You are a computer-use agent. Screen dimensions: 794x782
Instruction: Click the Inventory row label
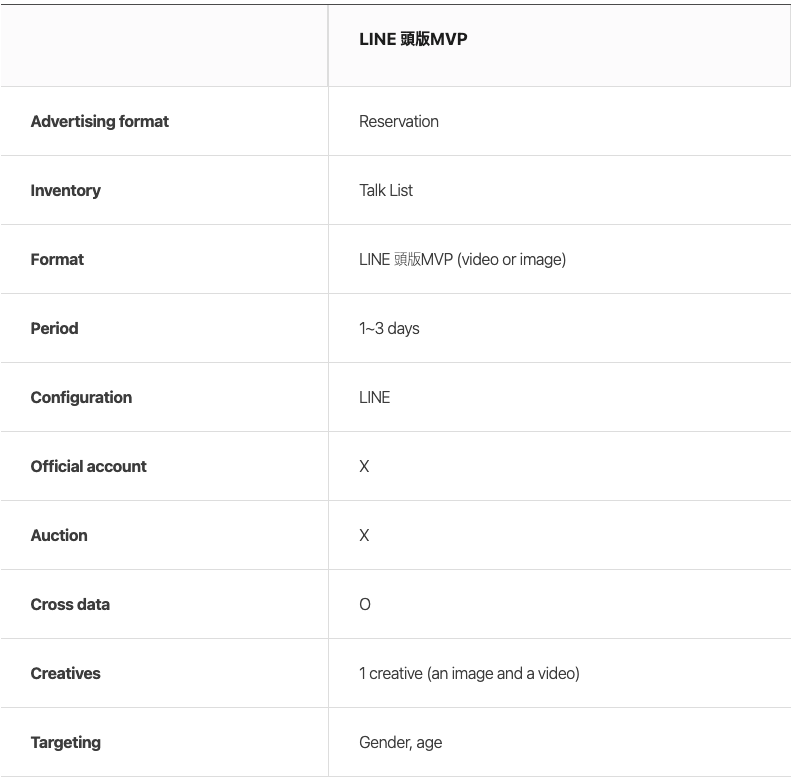point(66,190)
